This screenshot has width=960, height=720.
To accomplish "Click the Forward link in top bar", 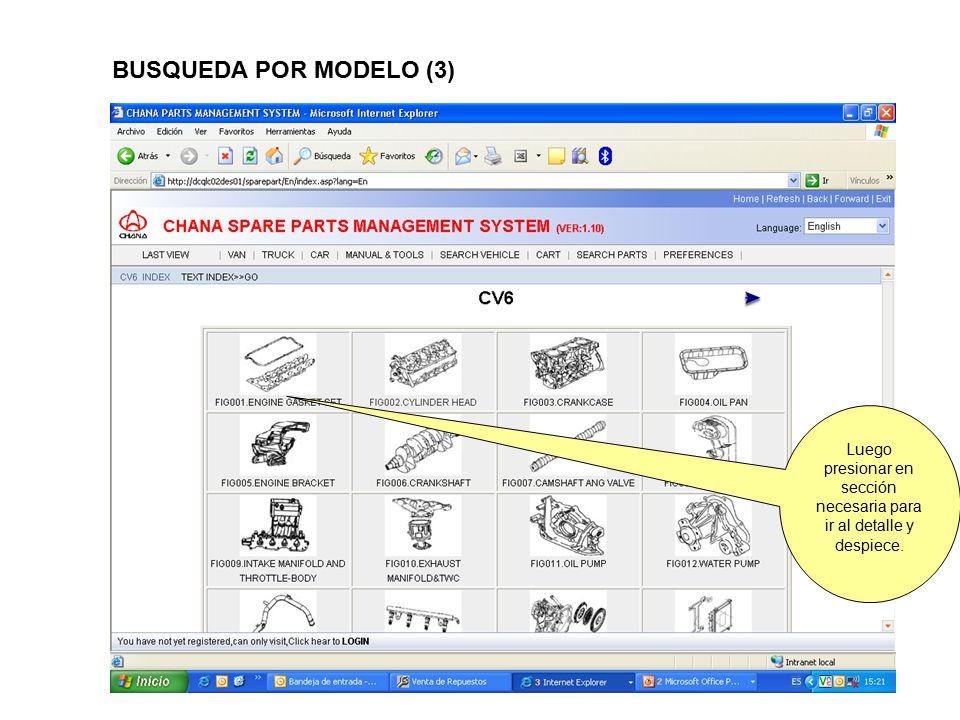I will (x=852, y=199).
